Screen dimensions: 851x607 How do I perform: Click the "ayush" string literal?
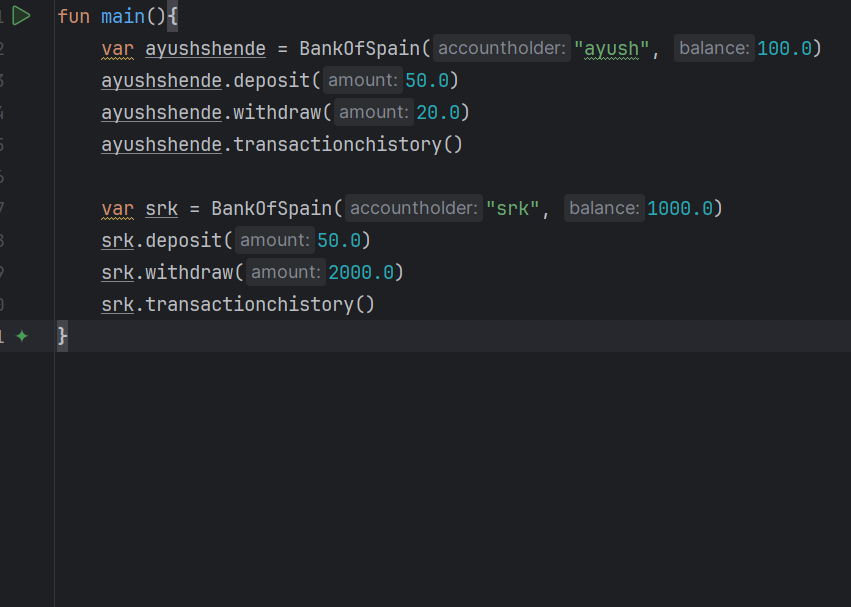tap(611, 48)
